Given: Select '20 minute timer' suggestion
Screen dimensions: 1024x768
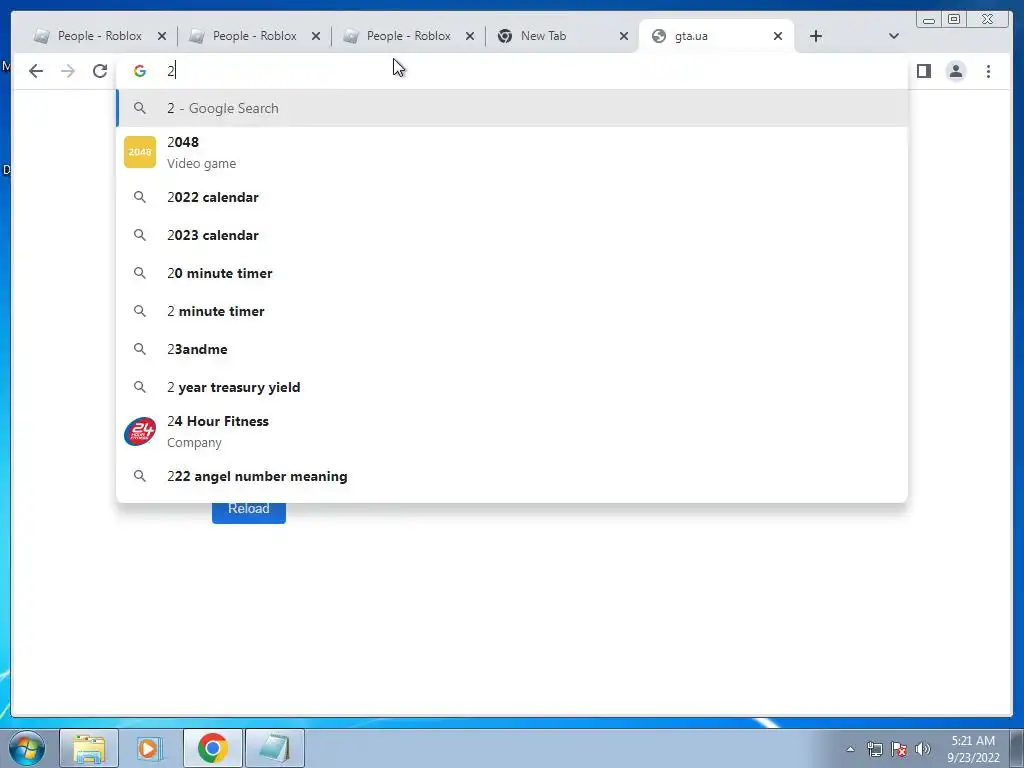Looking at the screenshot, I should click(512, 273).
